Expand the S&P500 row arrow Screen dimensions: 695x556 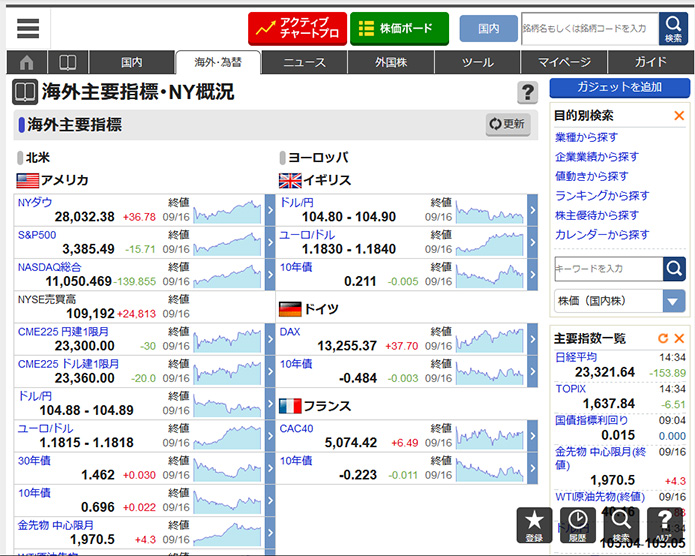[x=270, y=243]
